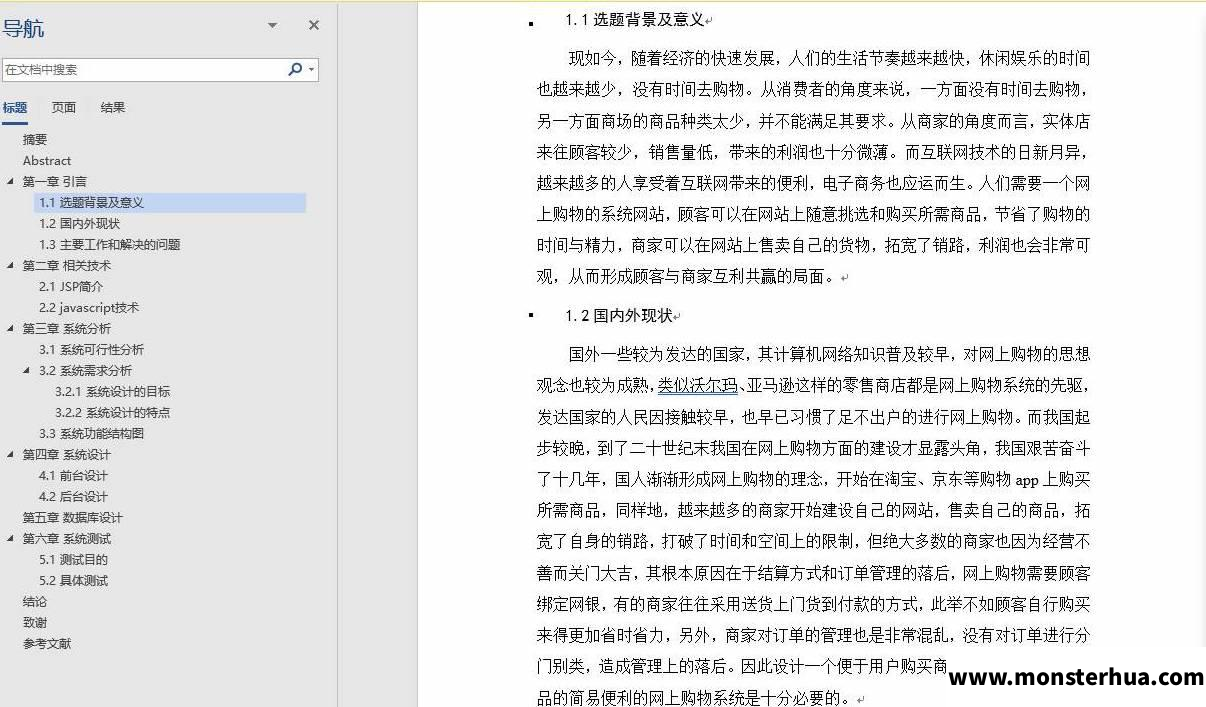Click the underlined text 类似沃尔玛 in document
1206x707 pixels.
pos(697,385)
